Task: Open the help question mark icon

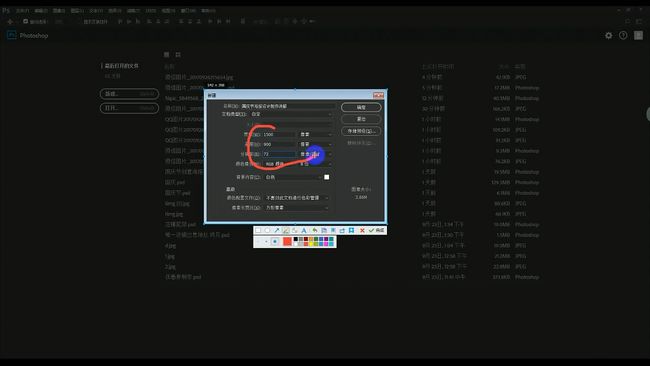Action: (623, 36)
